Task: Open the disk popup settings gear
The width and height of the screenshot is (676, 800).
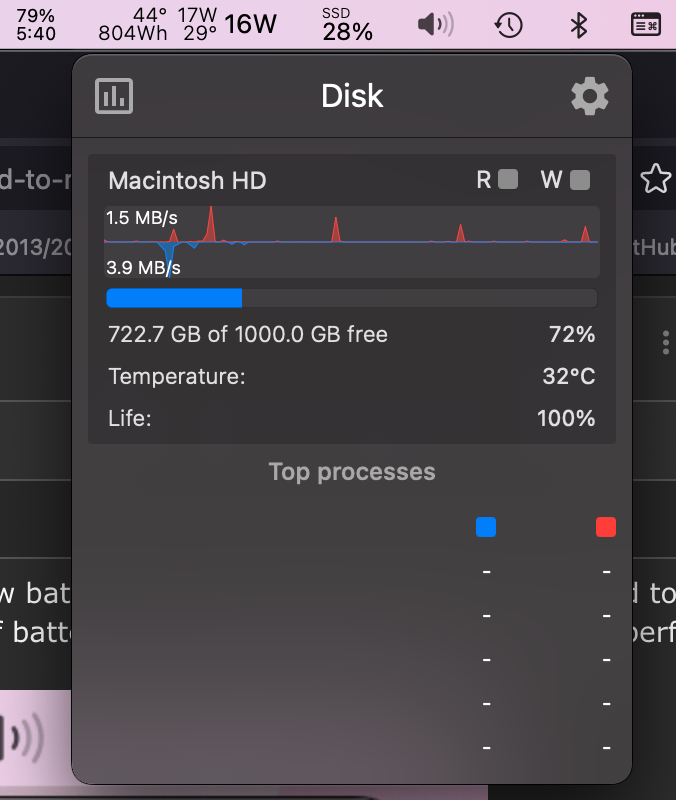Action: [589, 96]
